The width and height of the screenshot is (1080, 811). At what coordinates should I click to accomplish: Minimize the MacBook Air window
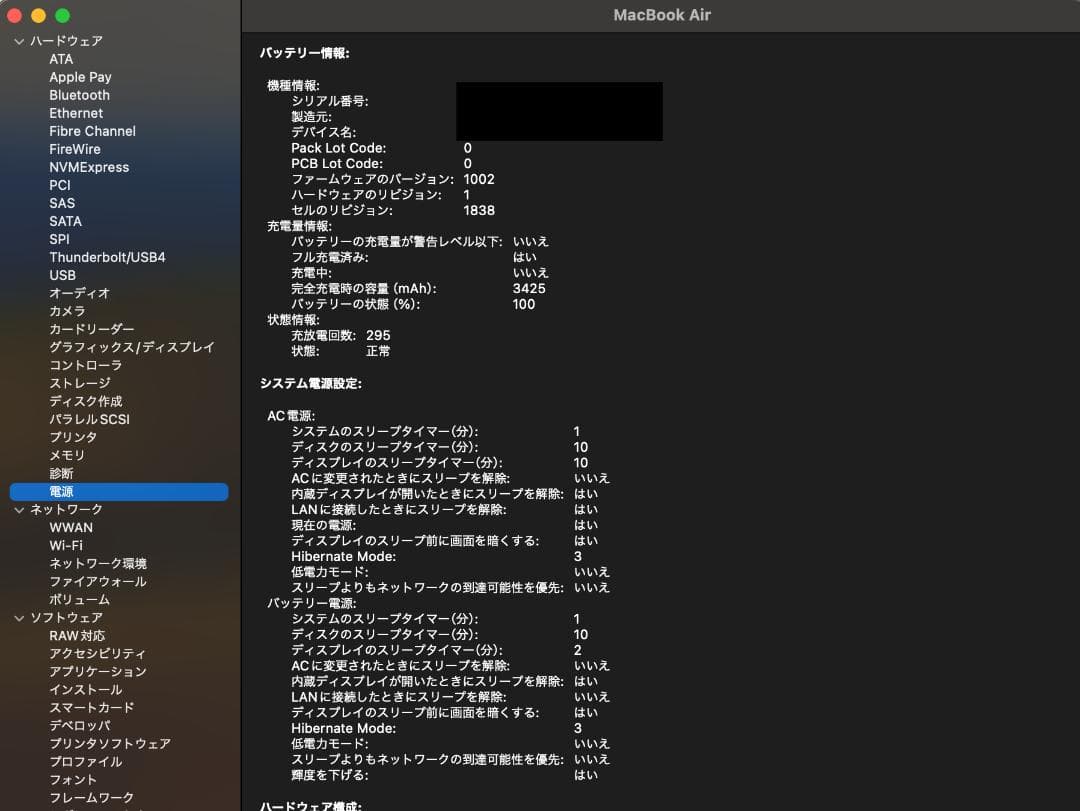pyautogui.click(x=38, y=15)
